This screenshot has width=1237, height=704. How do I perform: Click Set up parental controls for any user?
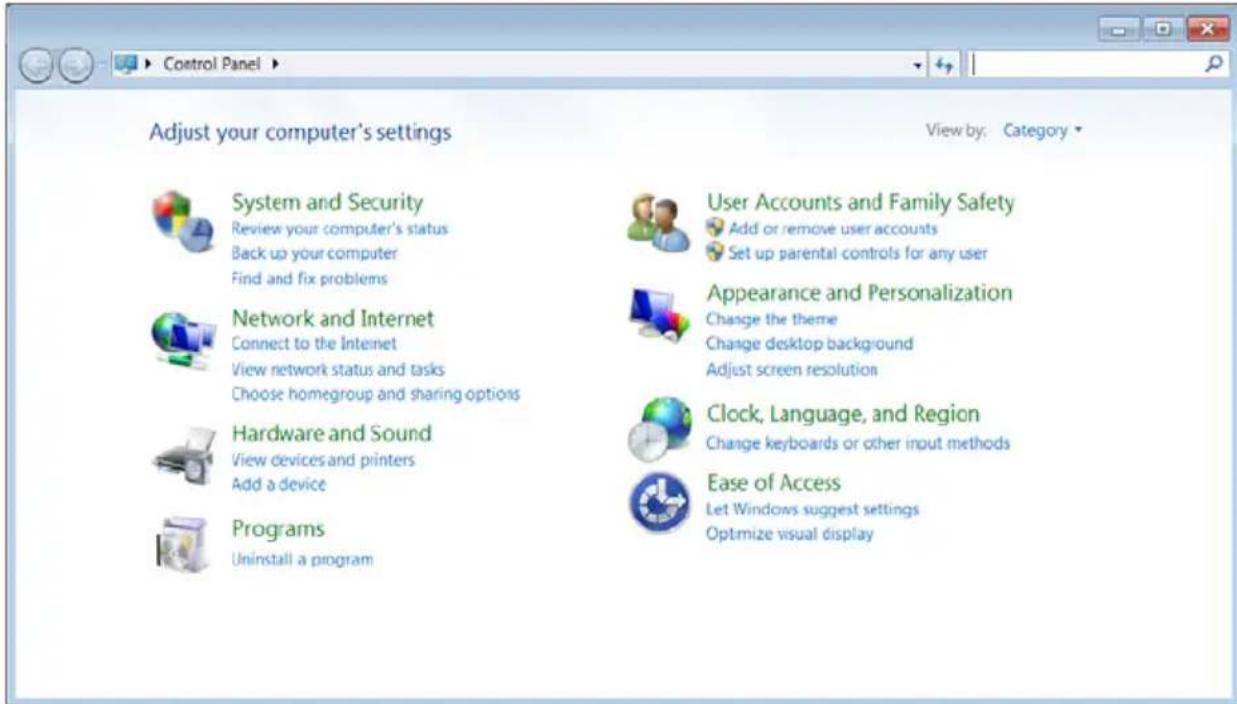(858, 253)
